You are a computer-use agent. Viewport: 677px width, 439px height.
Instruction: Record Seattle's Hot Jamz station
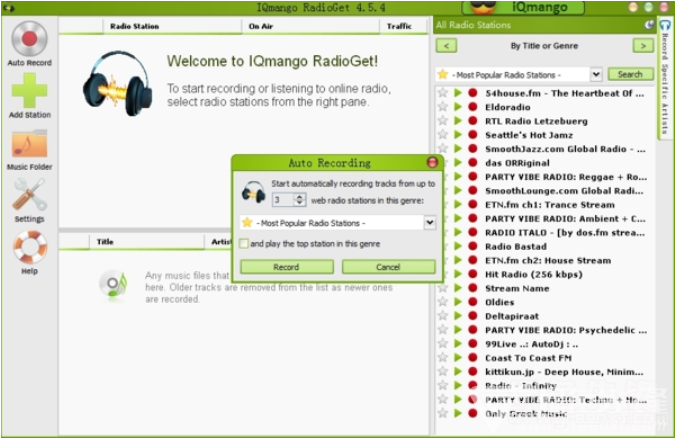(473, 135)
